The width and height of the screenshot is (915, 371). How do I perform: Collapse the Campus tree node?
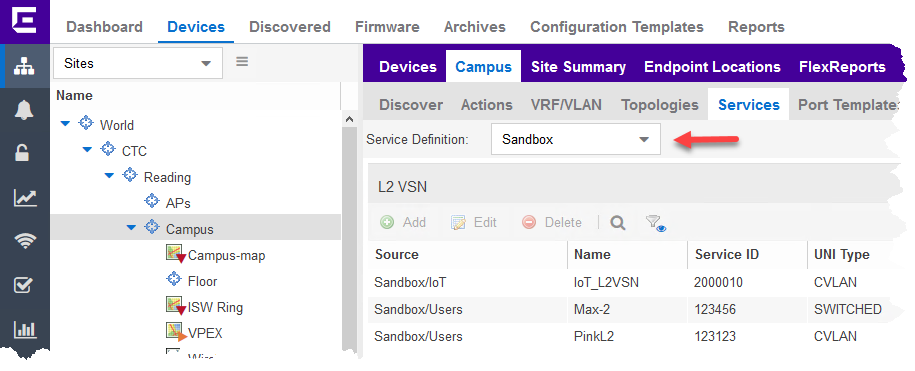click(131, 228)
